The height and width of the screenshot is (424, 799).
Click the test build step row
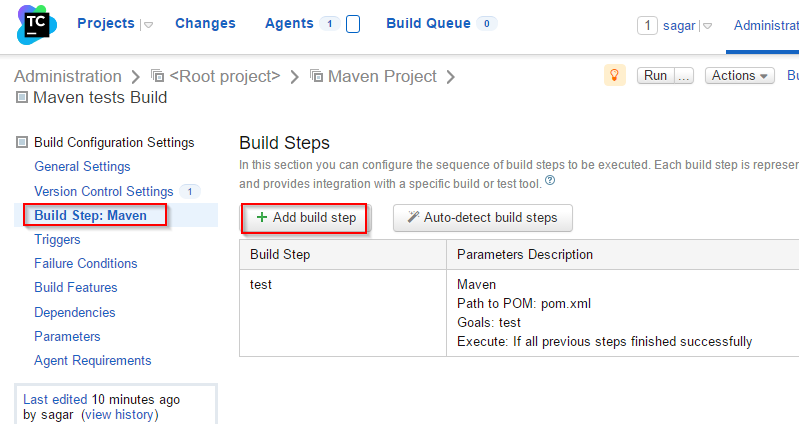[x=262, y=285]
